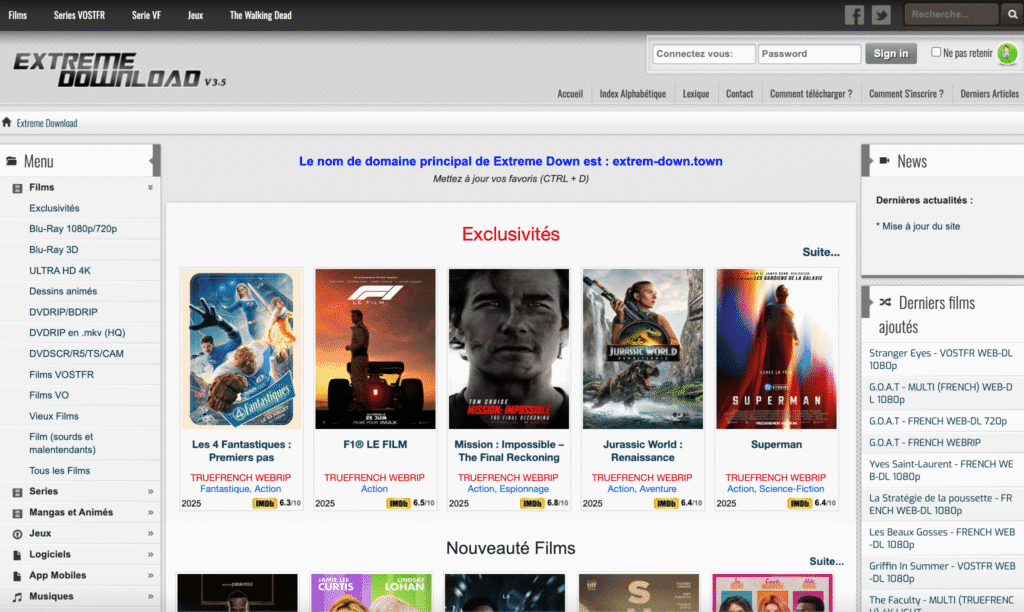The height and width of the screenshot is (612, 1024).
Task: Click the home icon in the breadcrumb bar
Action: pyautogui.click(x=8, y=122)
